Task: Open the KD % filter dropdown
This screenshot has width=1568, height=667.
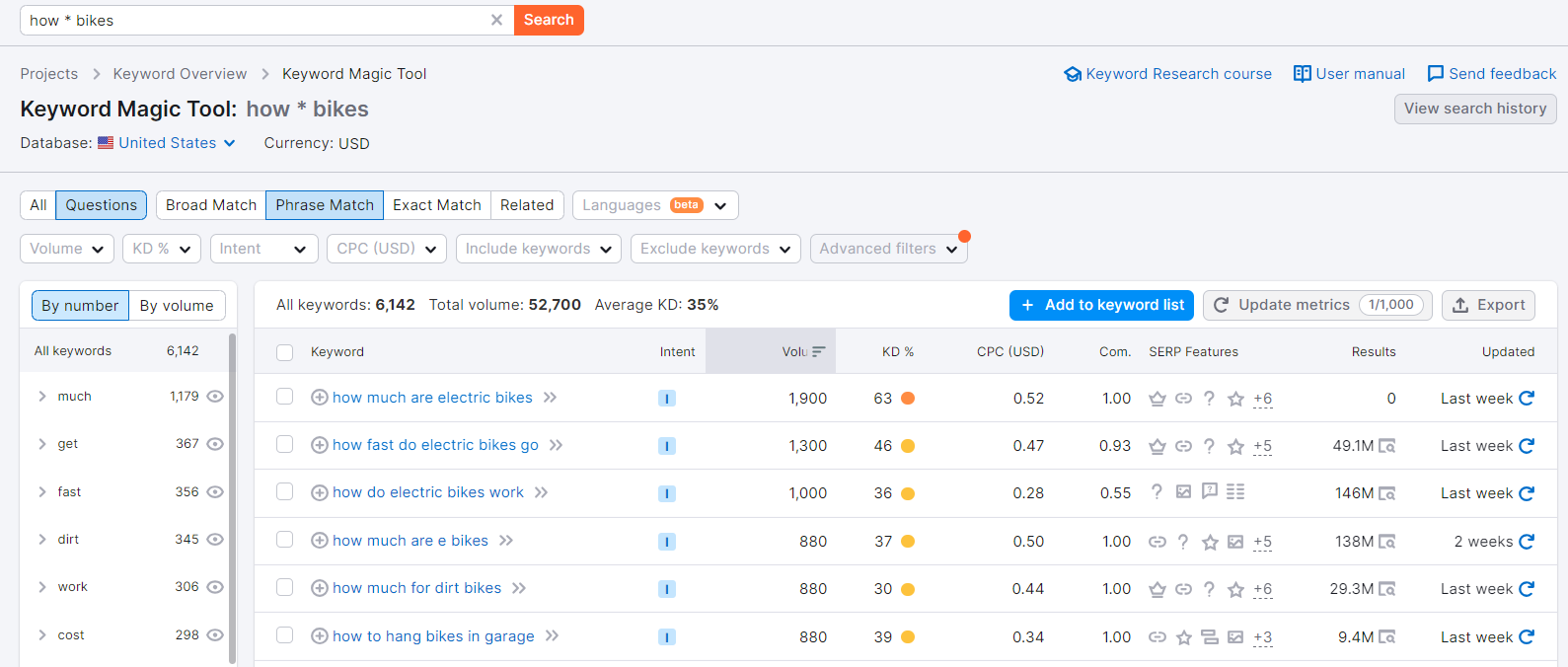Action: click(162, 249)
